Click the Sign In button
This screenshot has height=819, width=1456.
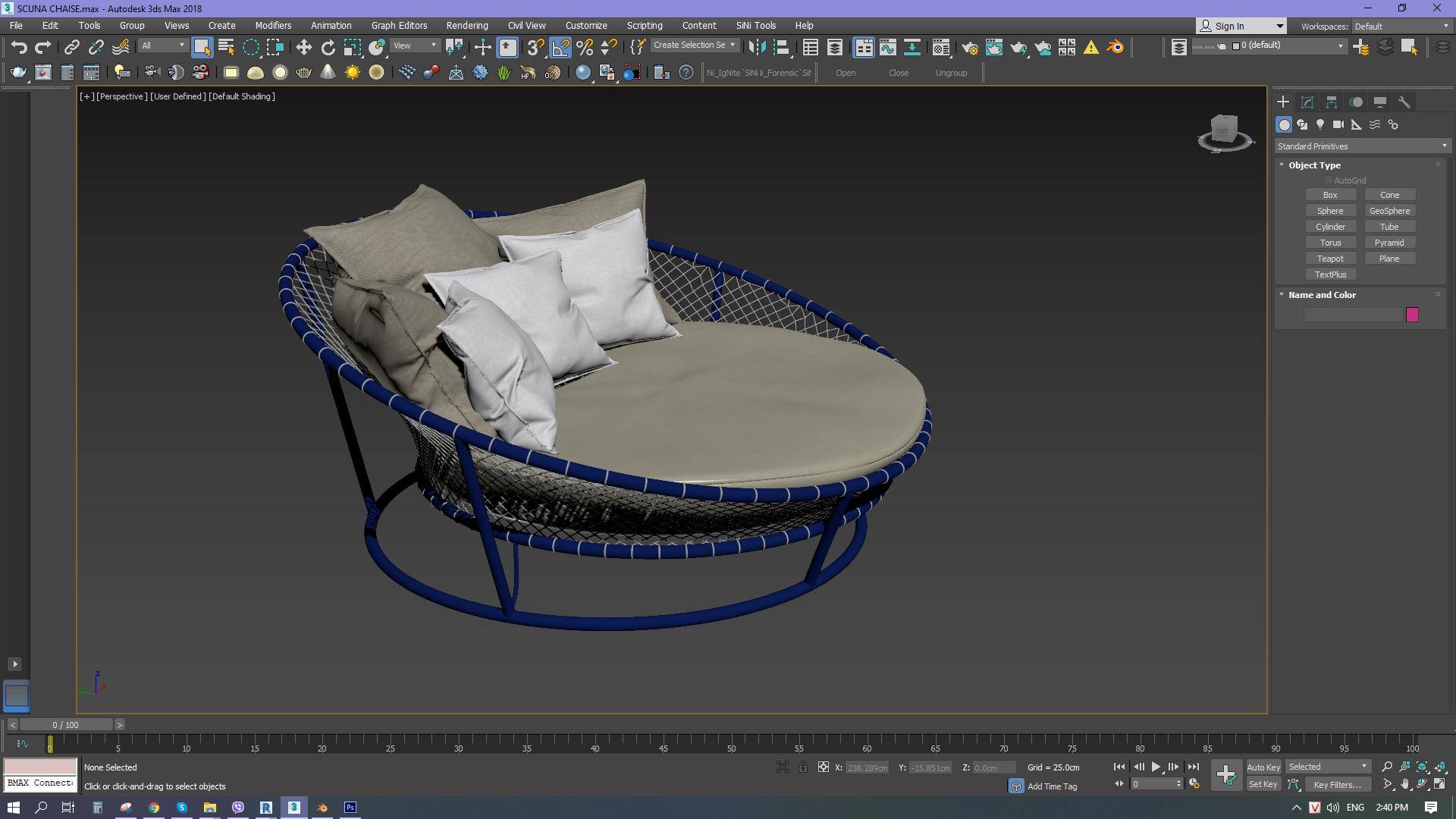click(x=1241, y=27)
